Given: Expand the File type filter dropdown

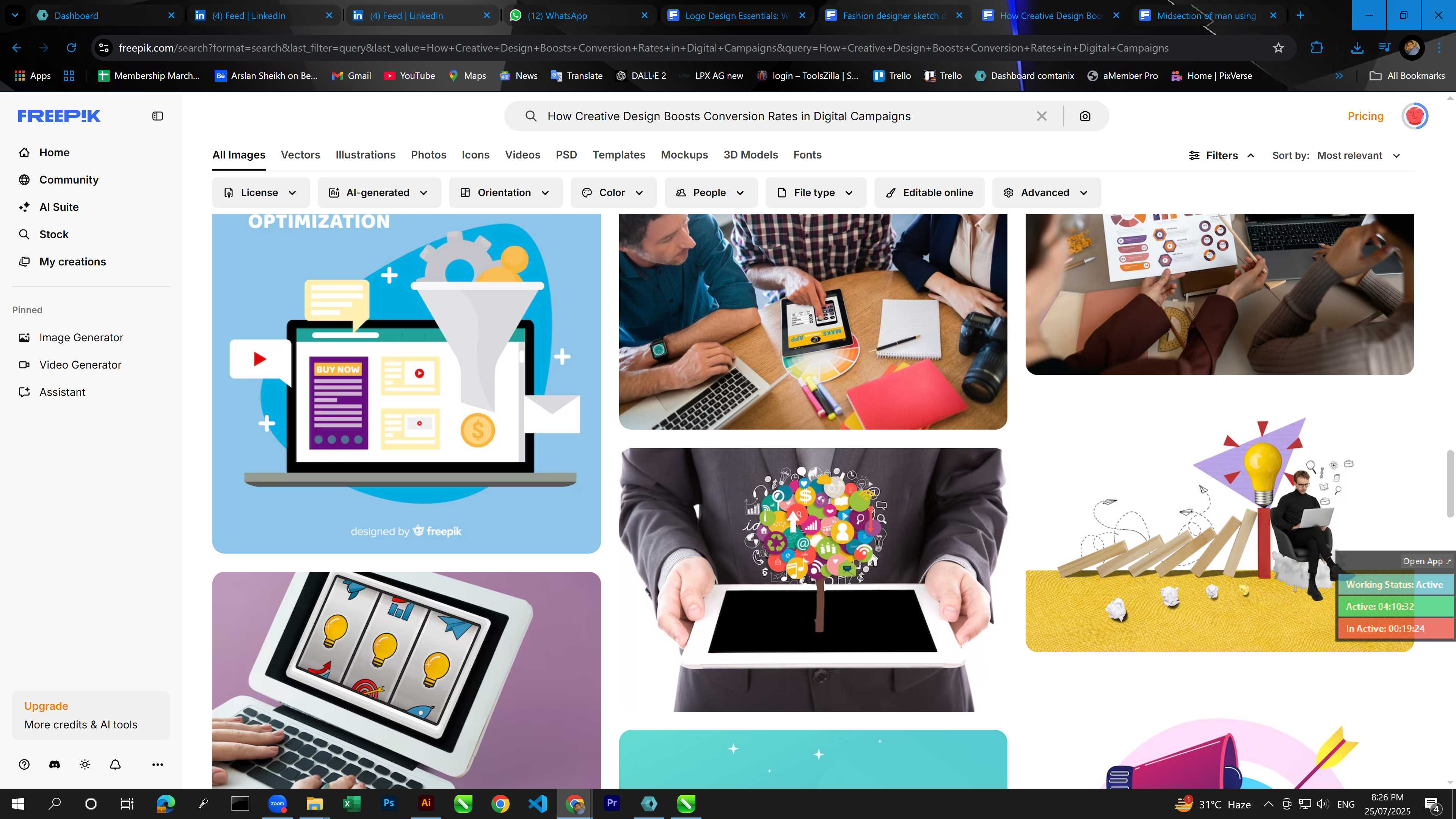Looking at the screenshot, I should pyautogui.click(x=816, y=193).
